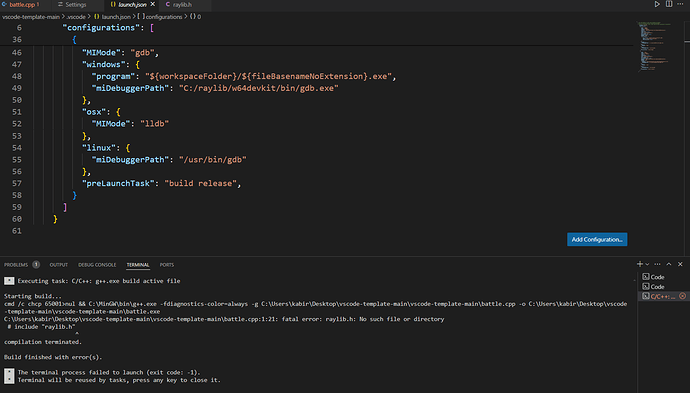Click line number 57 in the gutter
The height and width of the screenshot is (393, 690).
pos(17,183)
